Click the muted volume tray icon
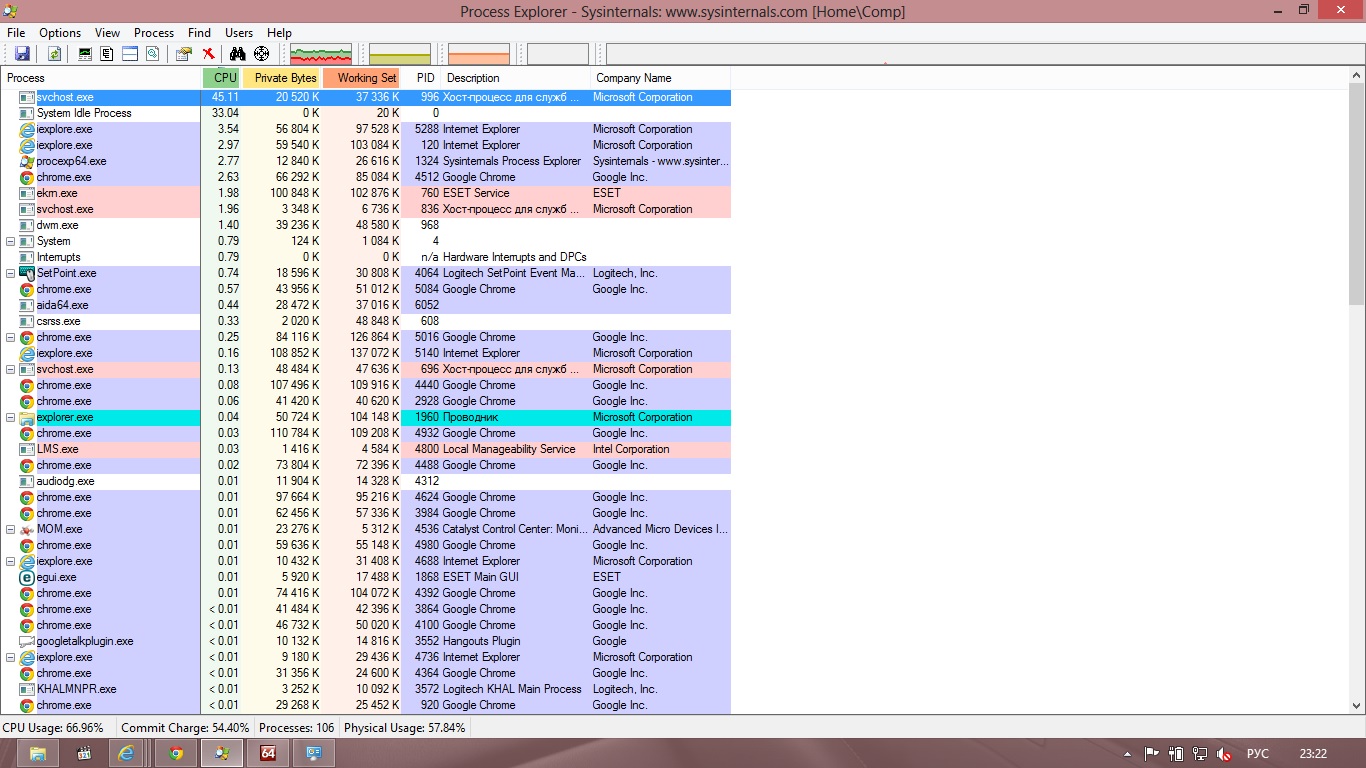Viewport: 1366px width, 768px height. coord(1223,753)
